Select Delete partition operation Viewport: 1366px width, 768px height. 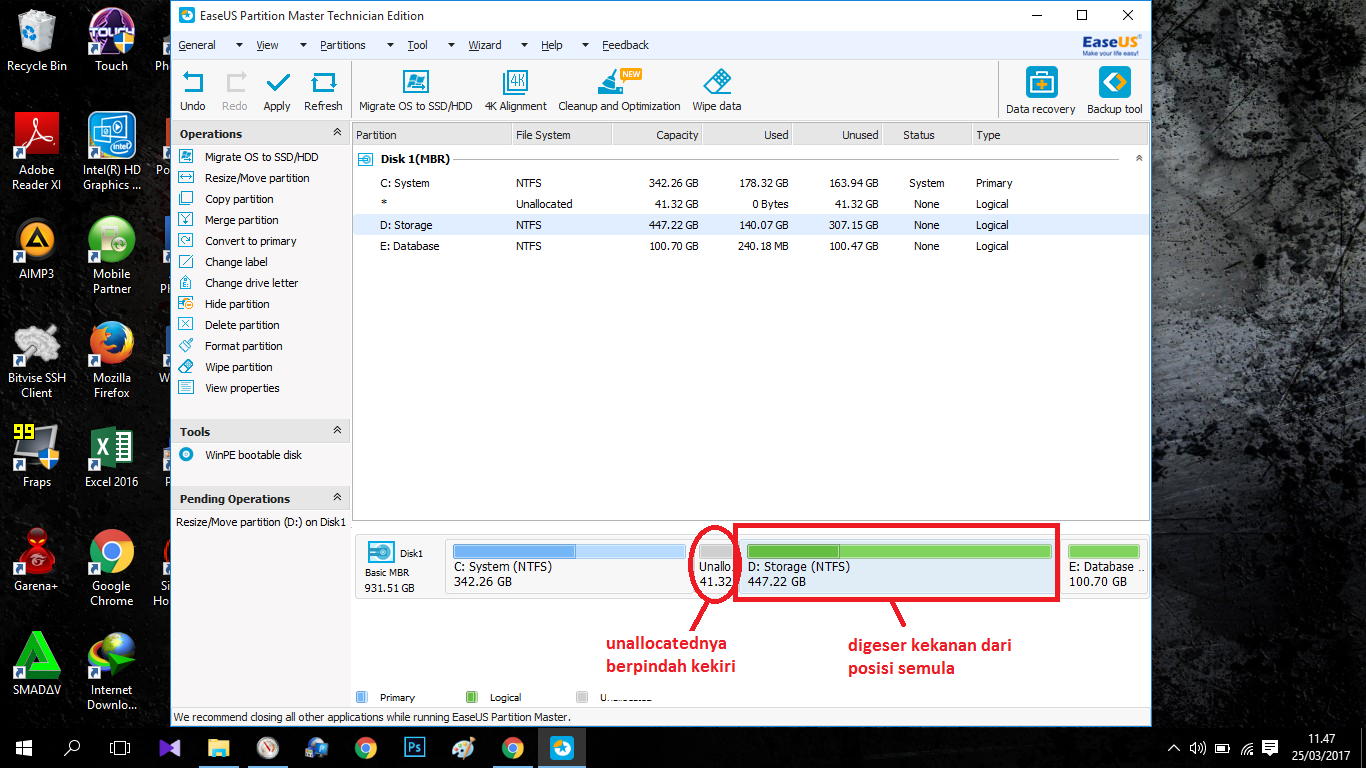coord(242,325)
